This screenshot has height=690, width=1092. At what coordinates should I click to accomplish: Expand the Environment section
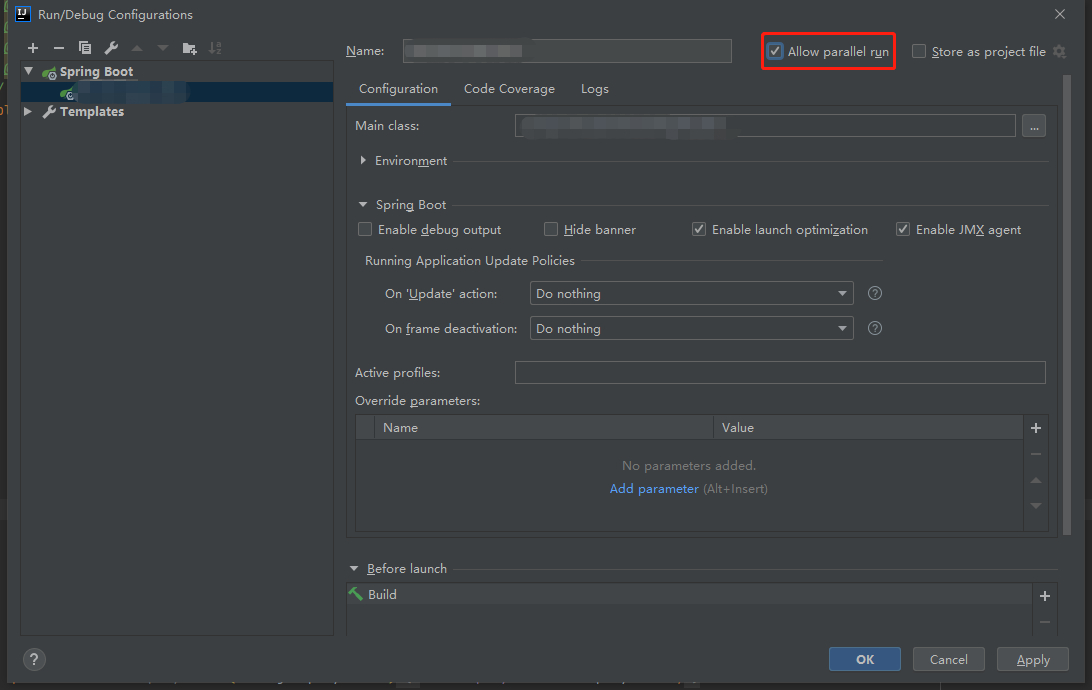click(363, 160)
